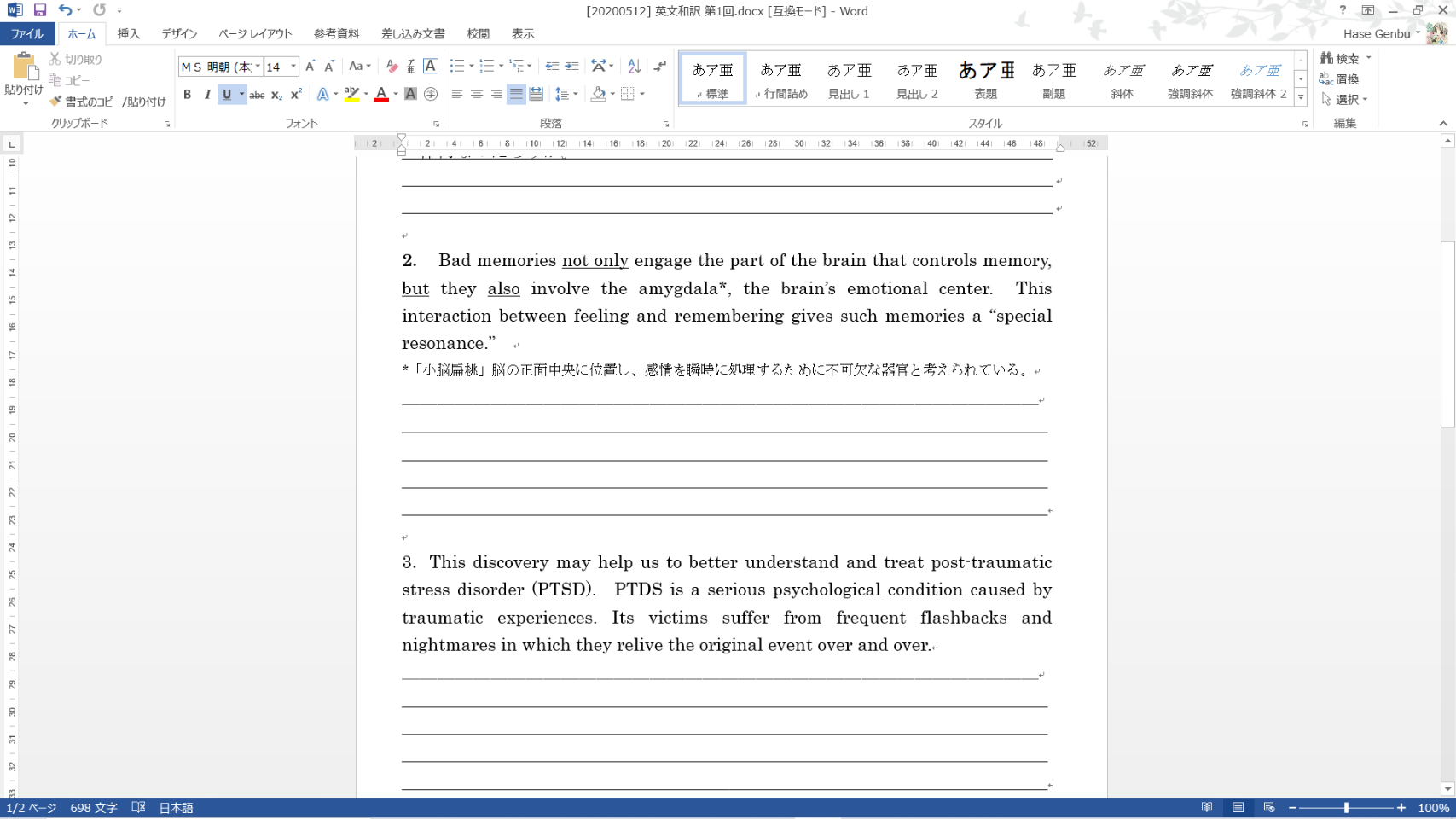
Task: Click the vertical scrollbar thumb
Action: click(x=1447, y=334)
